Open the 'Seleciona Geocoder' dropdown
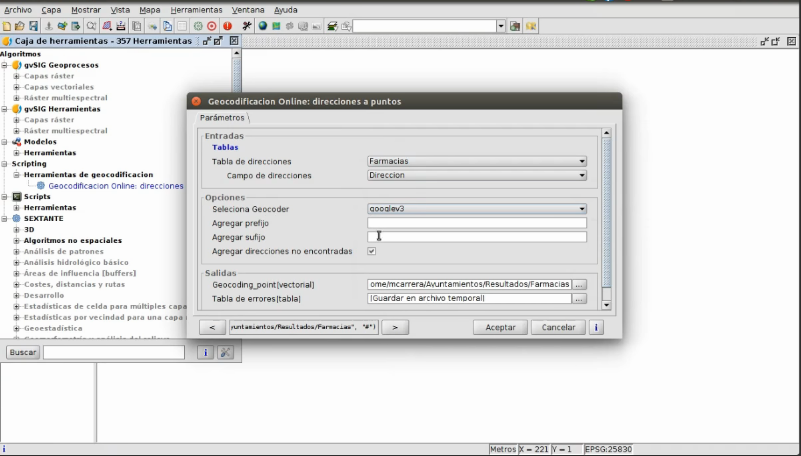Screen dimensions: 801x456 (x=476, y=209)
